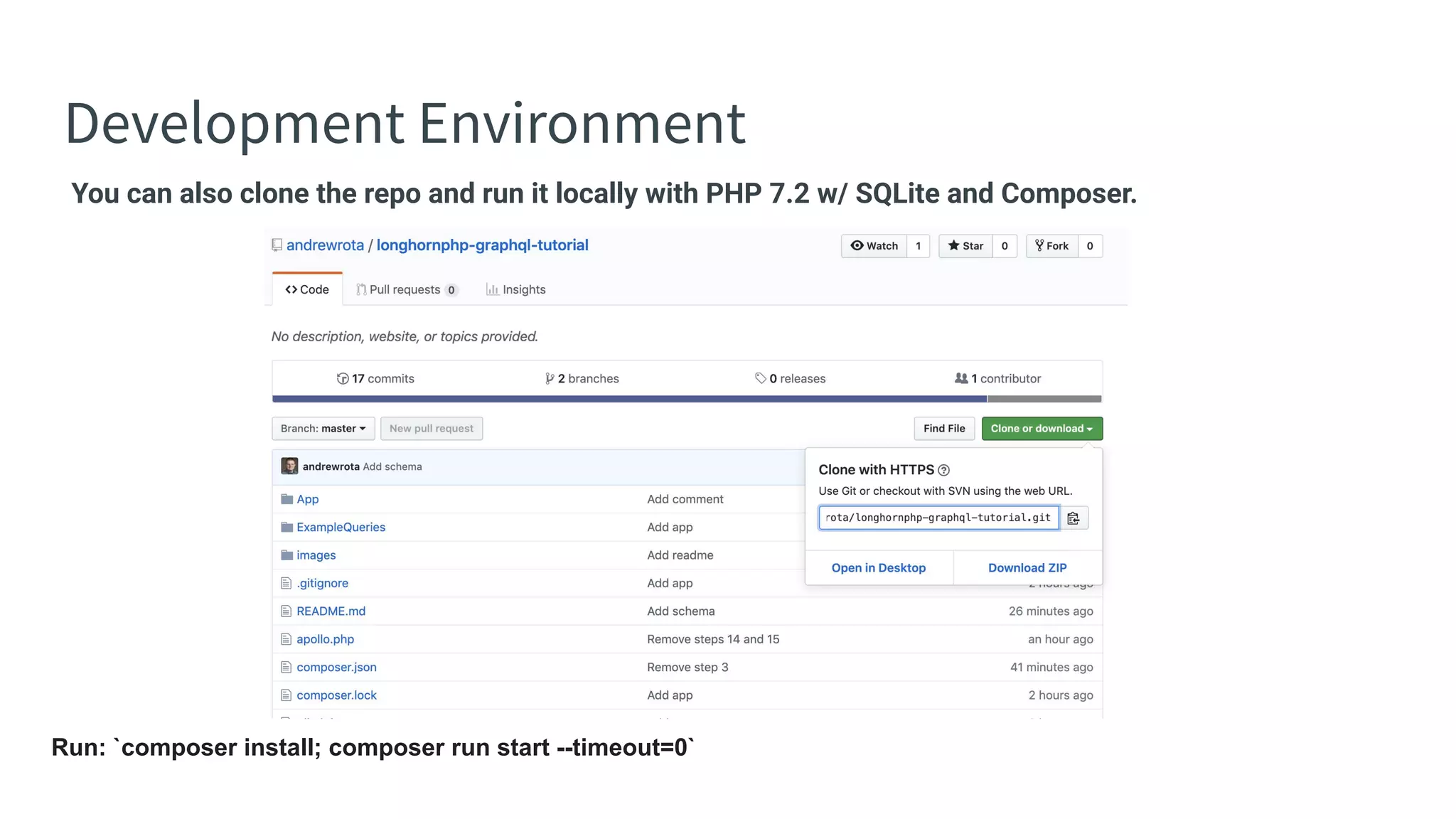
Task: Click the repository book icon beside andrewrota
Action: click(277, 245)
